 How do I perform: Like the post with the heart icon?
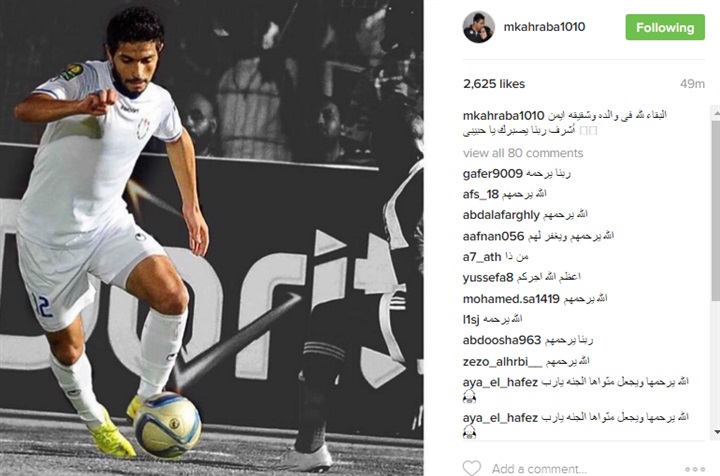coord(471,468)
